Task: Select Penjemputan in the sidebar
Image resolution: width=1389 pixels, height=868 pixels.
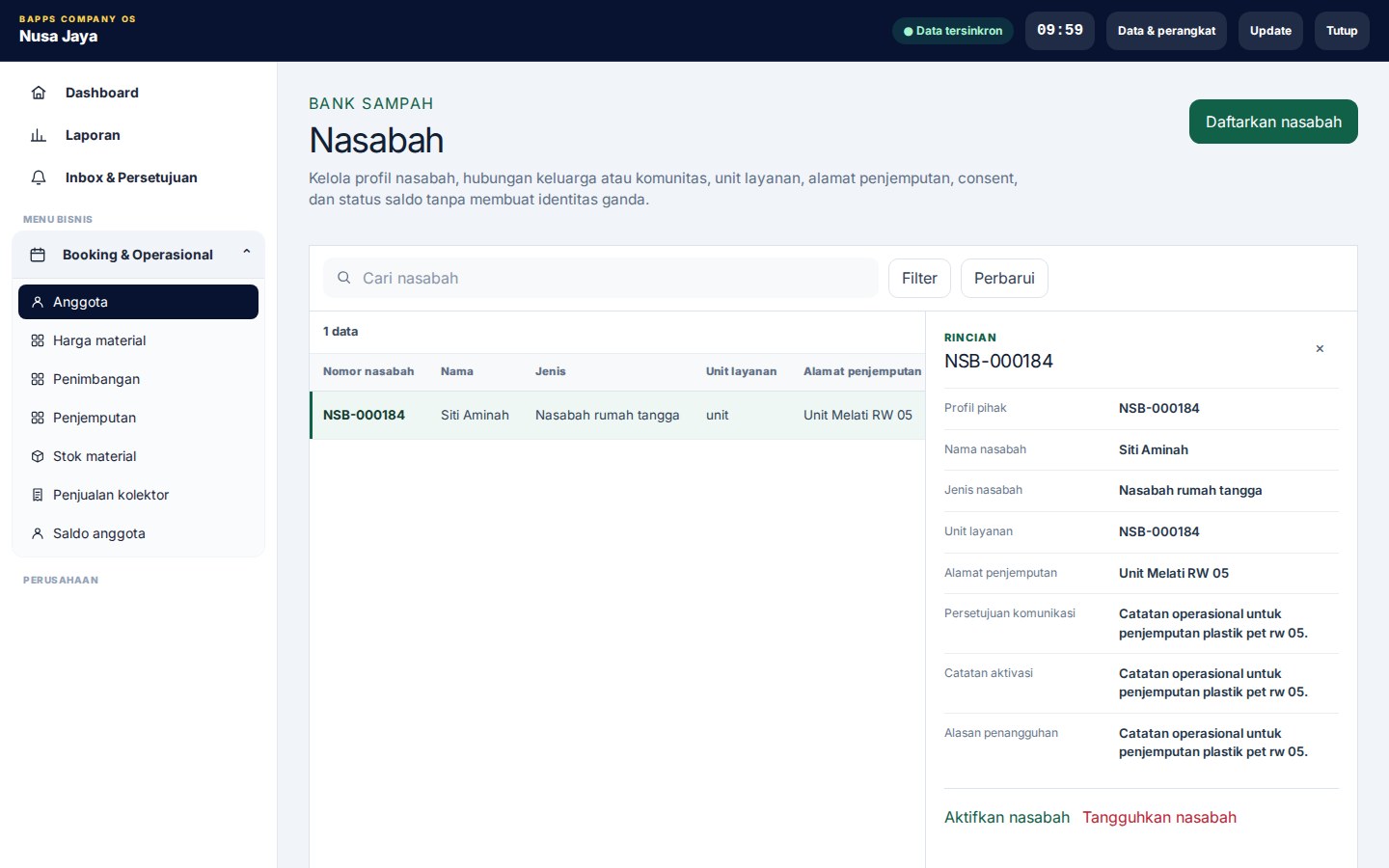Action: (138, 418)
